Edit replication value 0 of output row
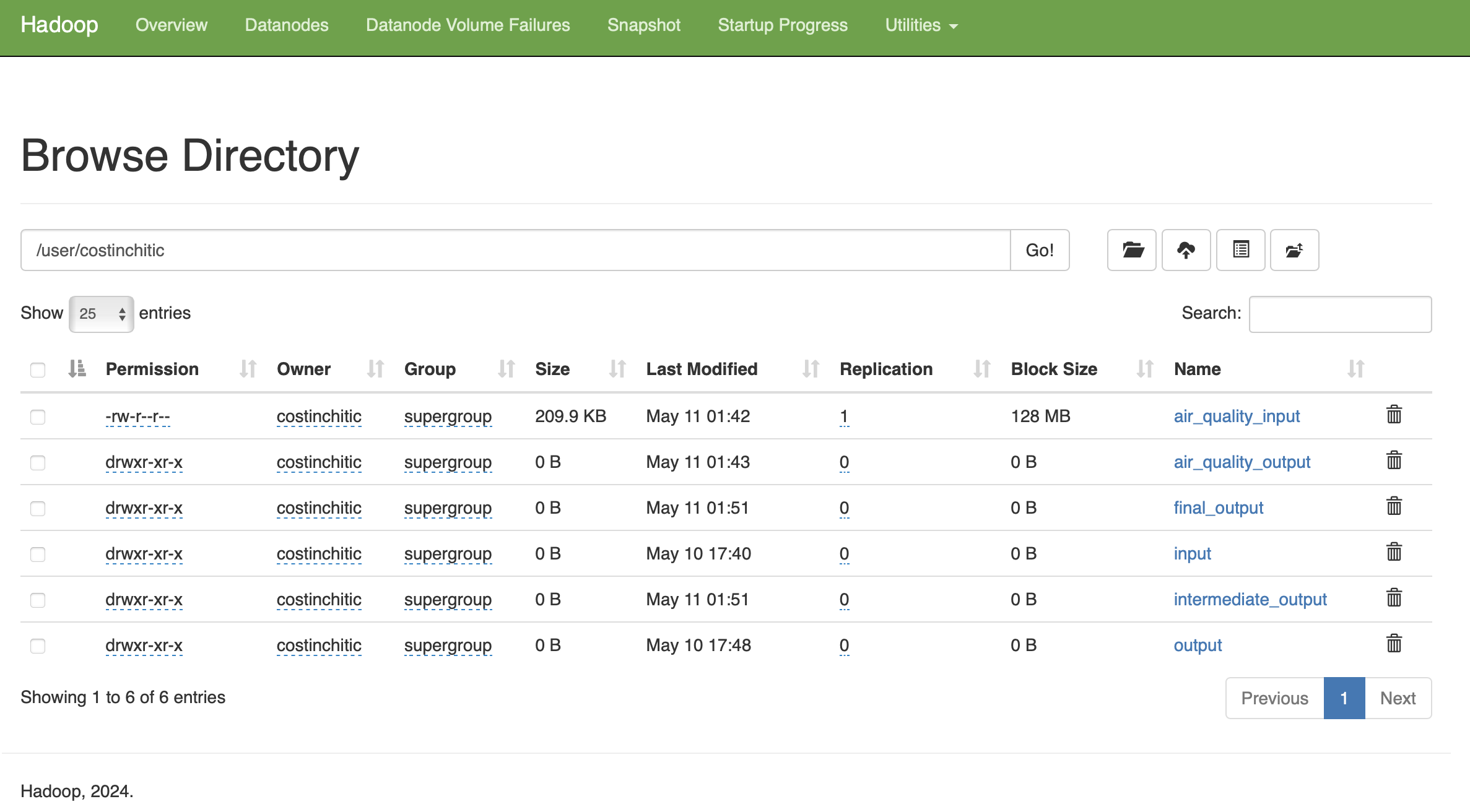The width and height of the screenshot is (1470, 812). (x=844, y=645)
